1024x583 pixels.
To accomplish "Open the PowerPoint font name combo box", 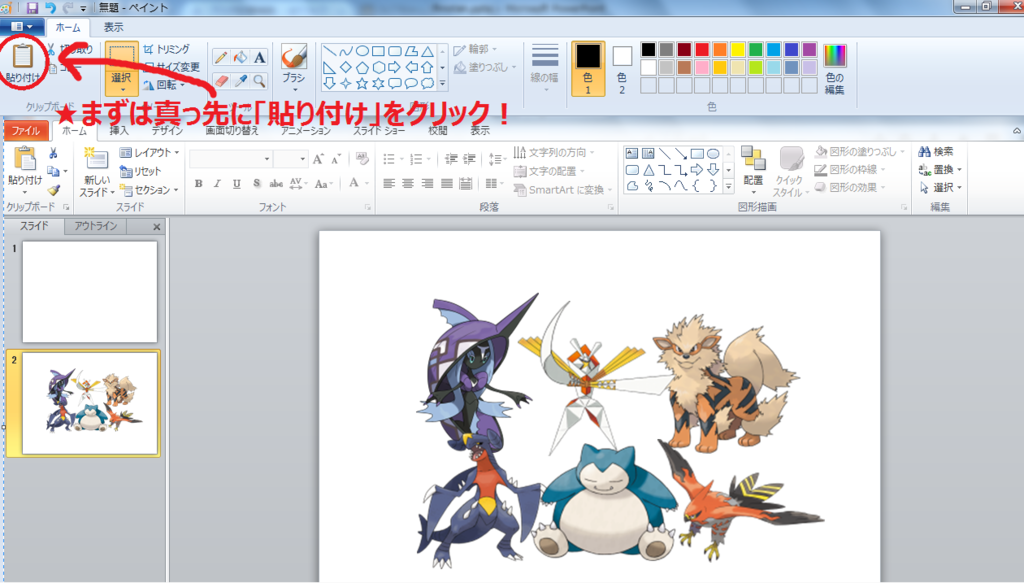I will coord(231,159).
